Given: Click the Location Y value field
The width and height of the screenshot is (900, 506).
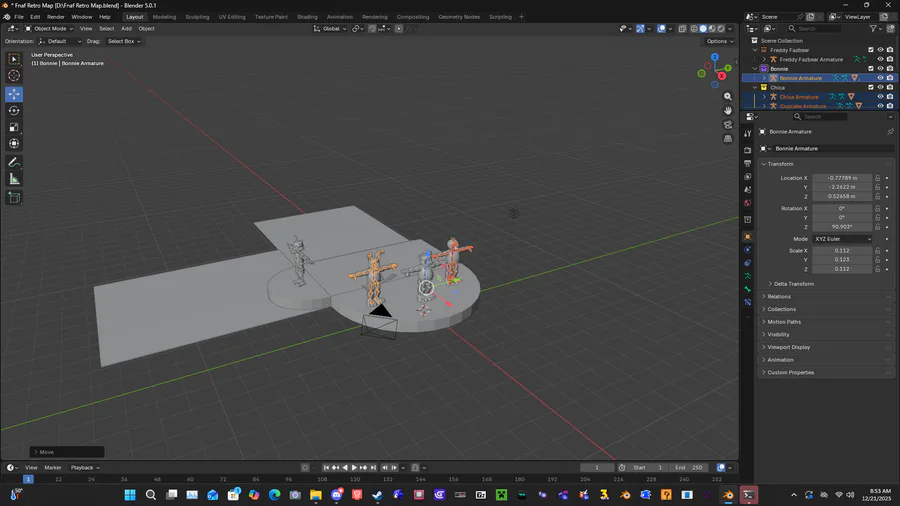Looking at the screenshot, I should (842, 187).
